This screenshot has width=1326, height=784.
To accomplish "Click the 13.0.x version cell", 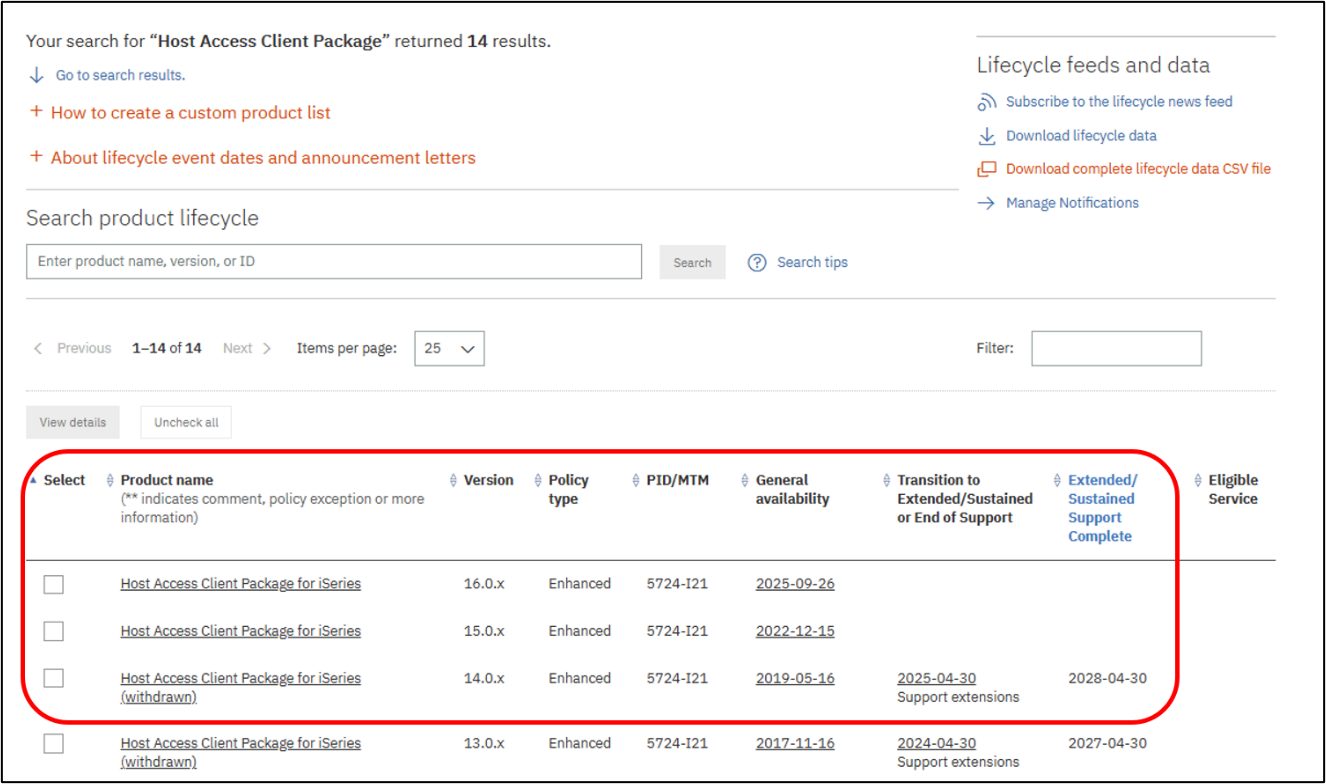I will (484, 743).
